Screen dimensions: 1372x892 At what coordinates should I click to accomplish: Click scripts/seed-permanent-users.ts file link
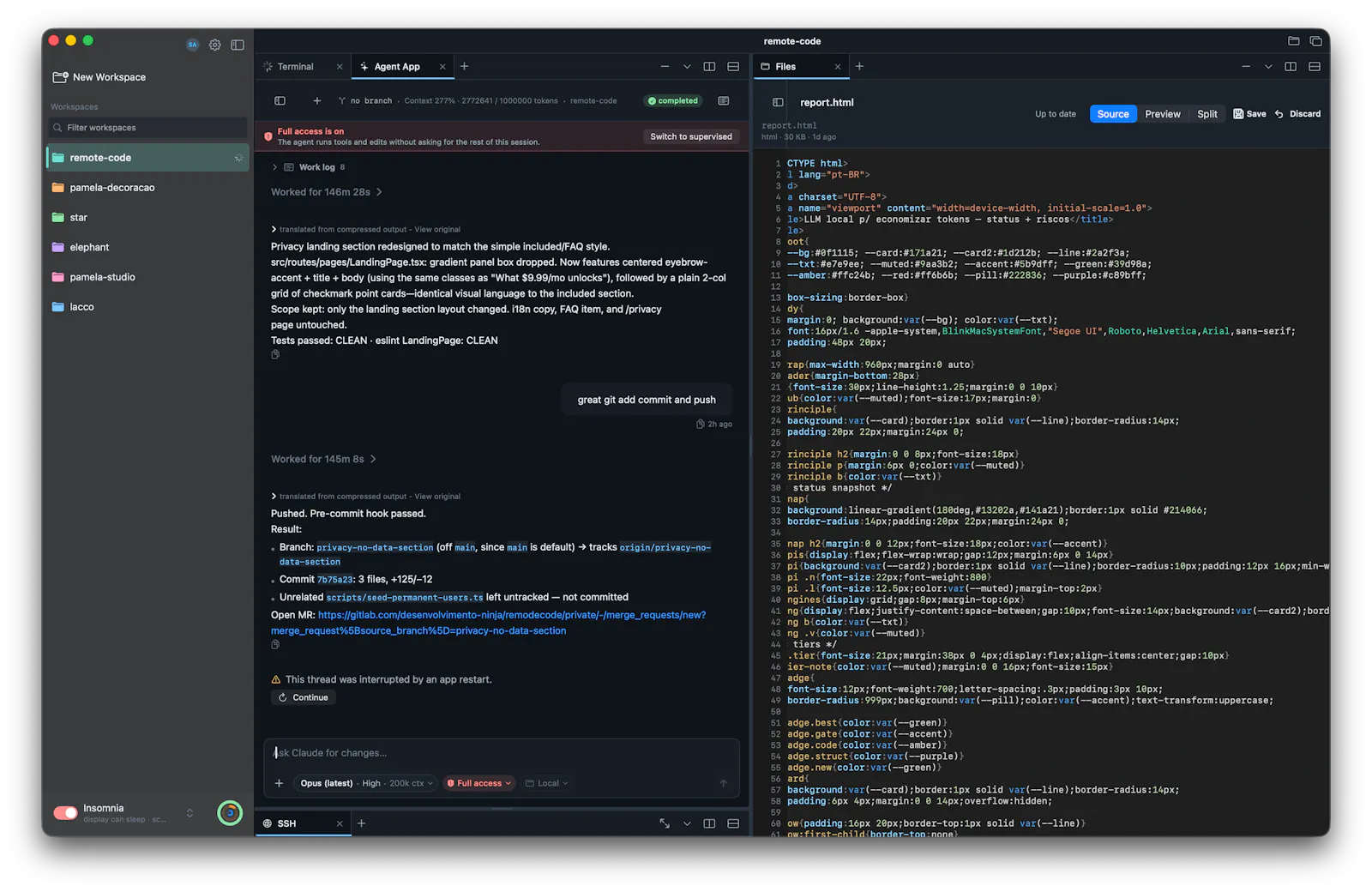coord(405,598)
